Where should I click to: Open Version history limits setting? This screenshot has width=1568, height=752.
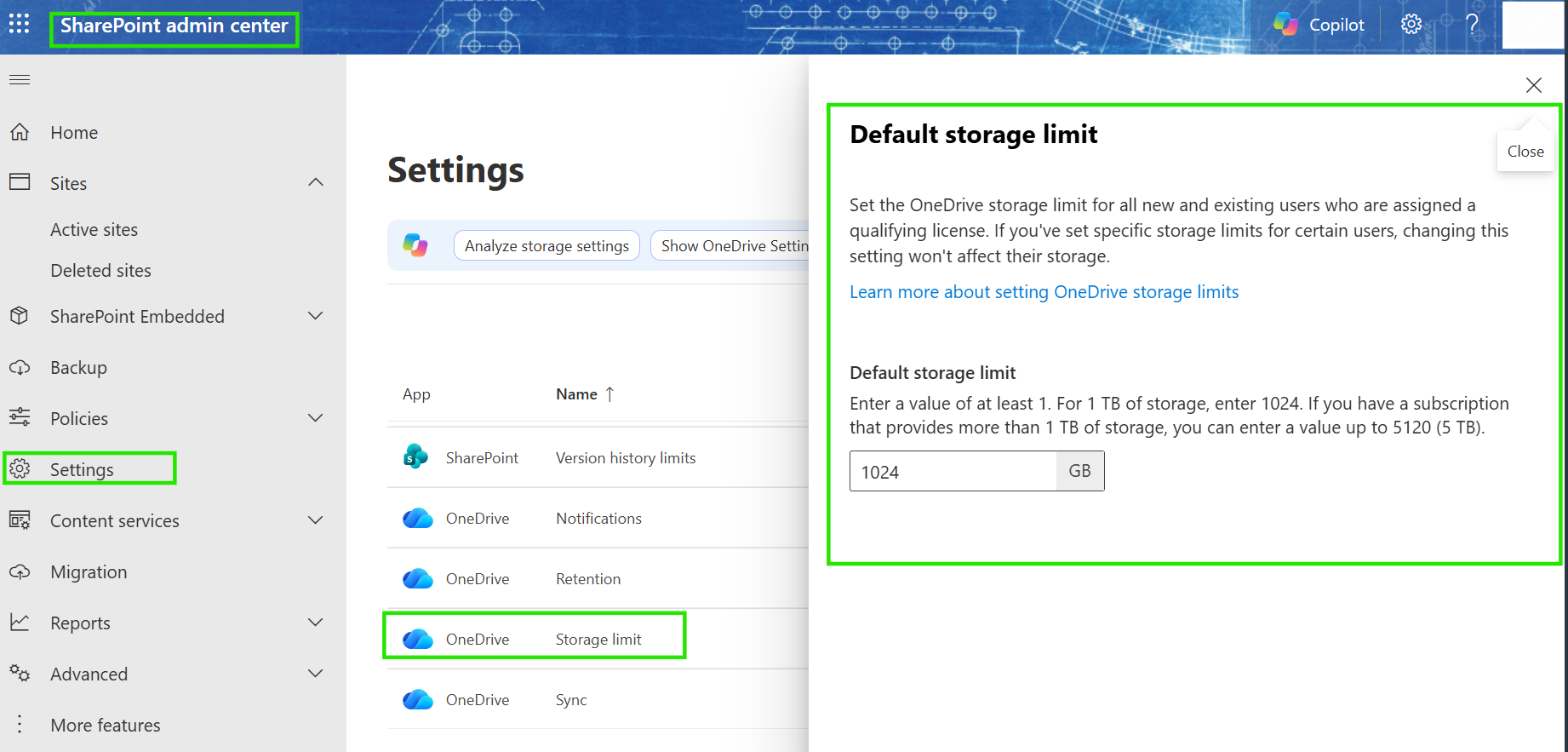point(626,458)
